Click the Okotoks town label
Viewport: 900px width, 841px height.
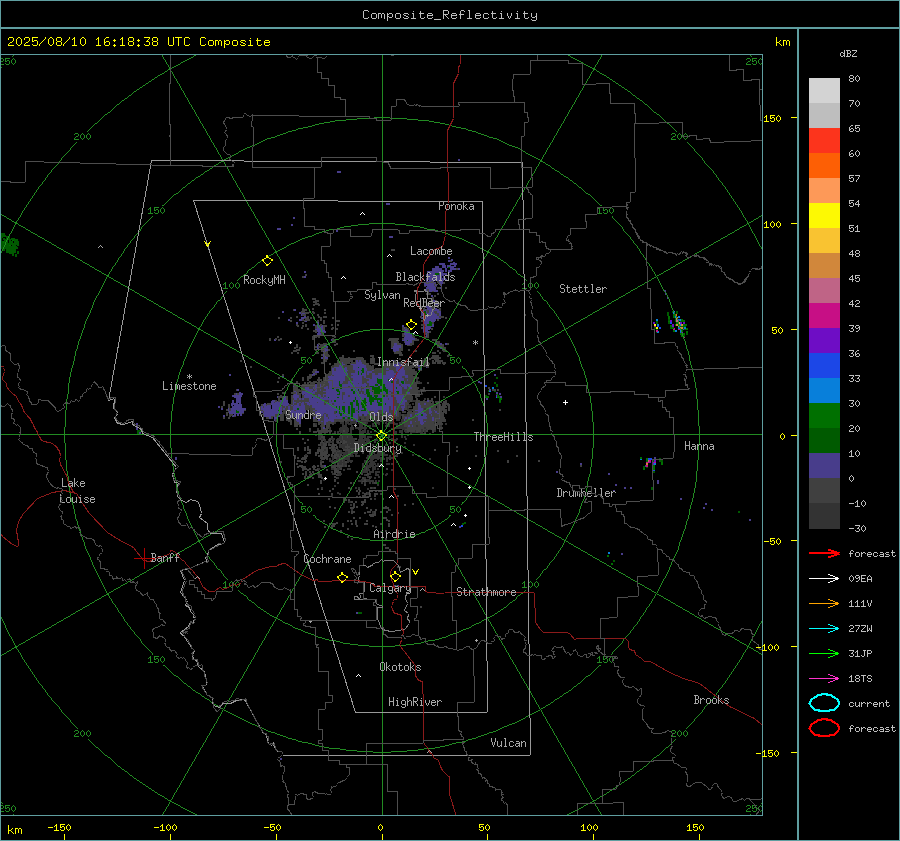coord(400,666)
